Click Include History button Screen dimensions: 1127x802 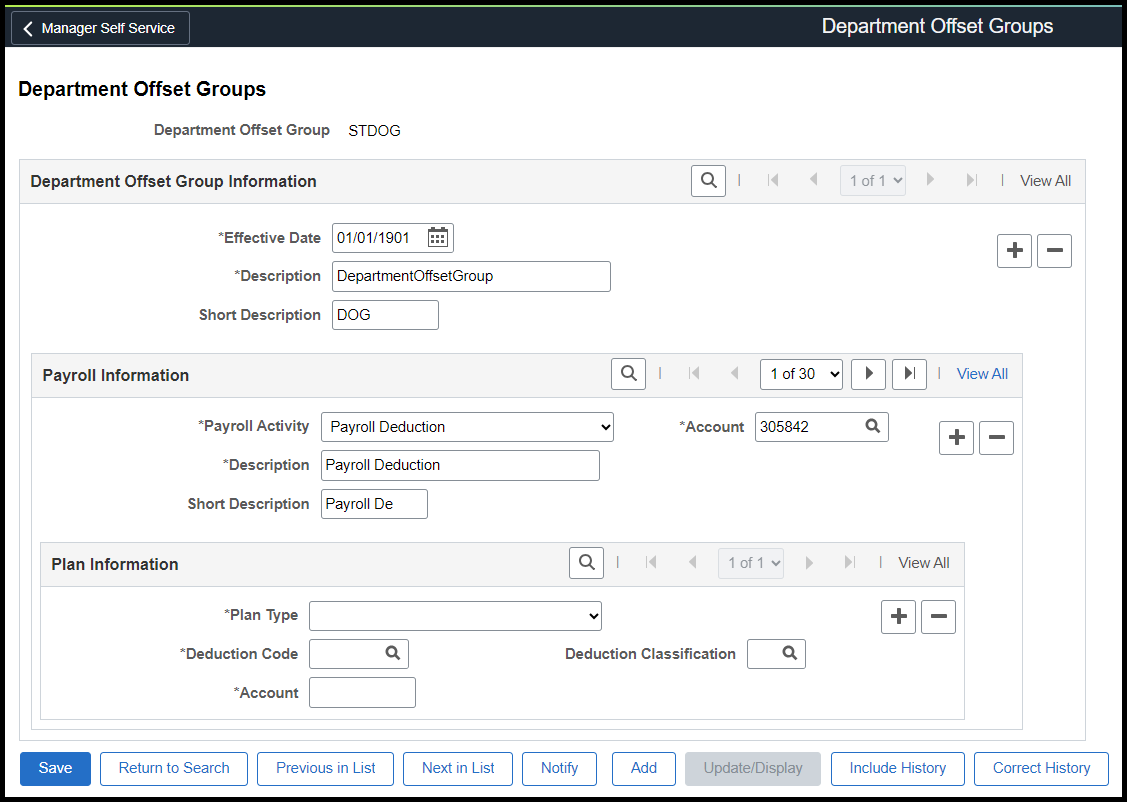coord(898,769)
